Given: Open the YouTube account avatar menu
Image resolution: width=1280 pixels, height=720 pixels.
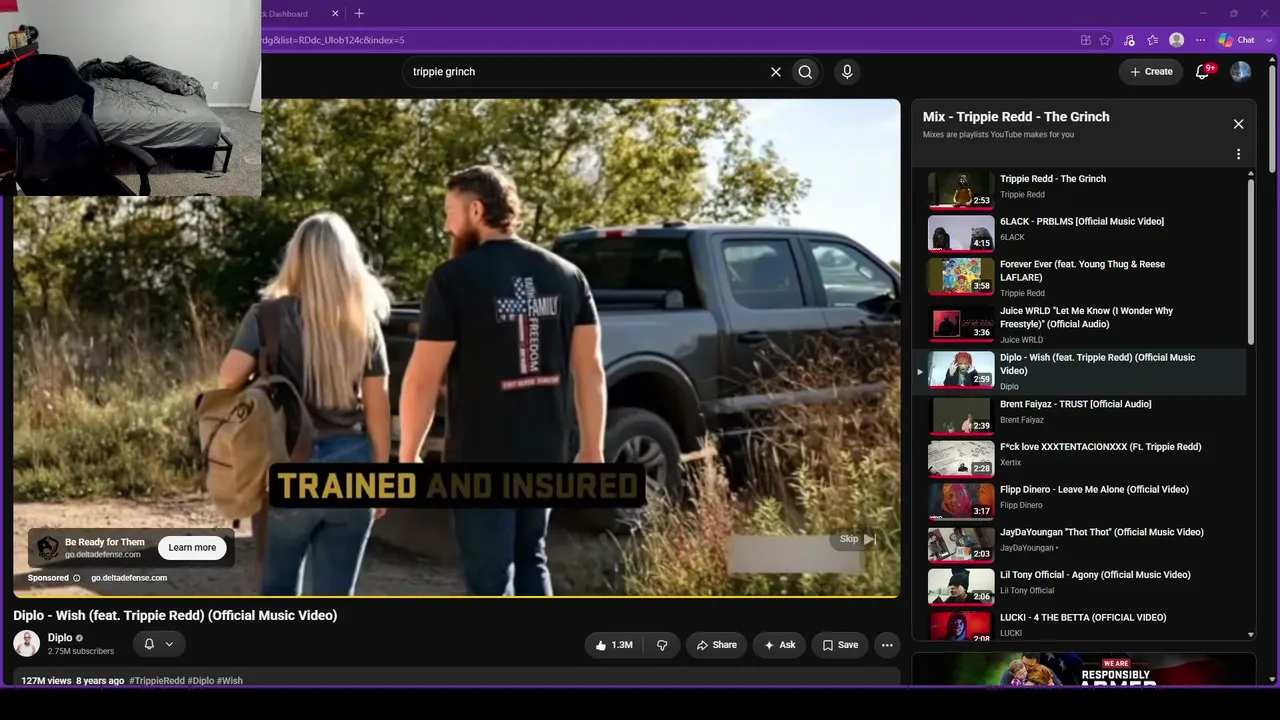Looking at the screenshot, I should tap(1241, 72).
